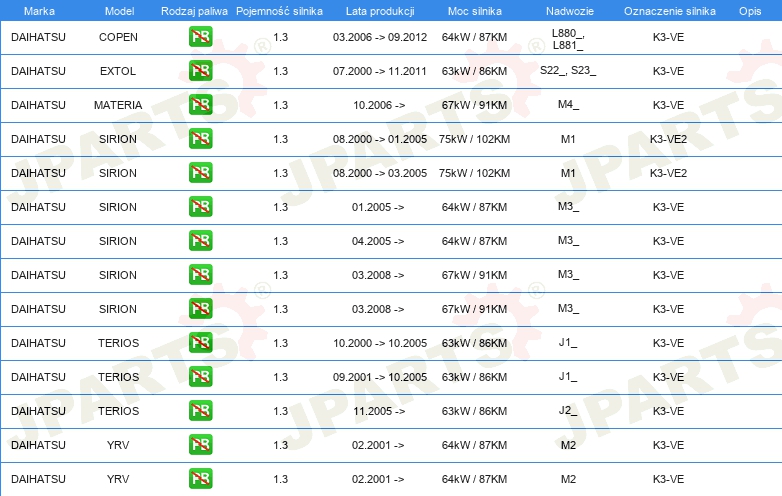The height and width of the screenshot is (496, 782).
Task: Click the Rodzaj paliwa column header
Action: (194, 10)
